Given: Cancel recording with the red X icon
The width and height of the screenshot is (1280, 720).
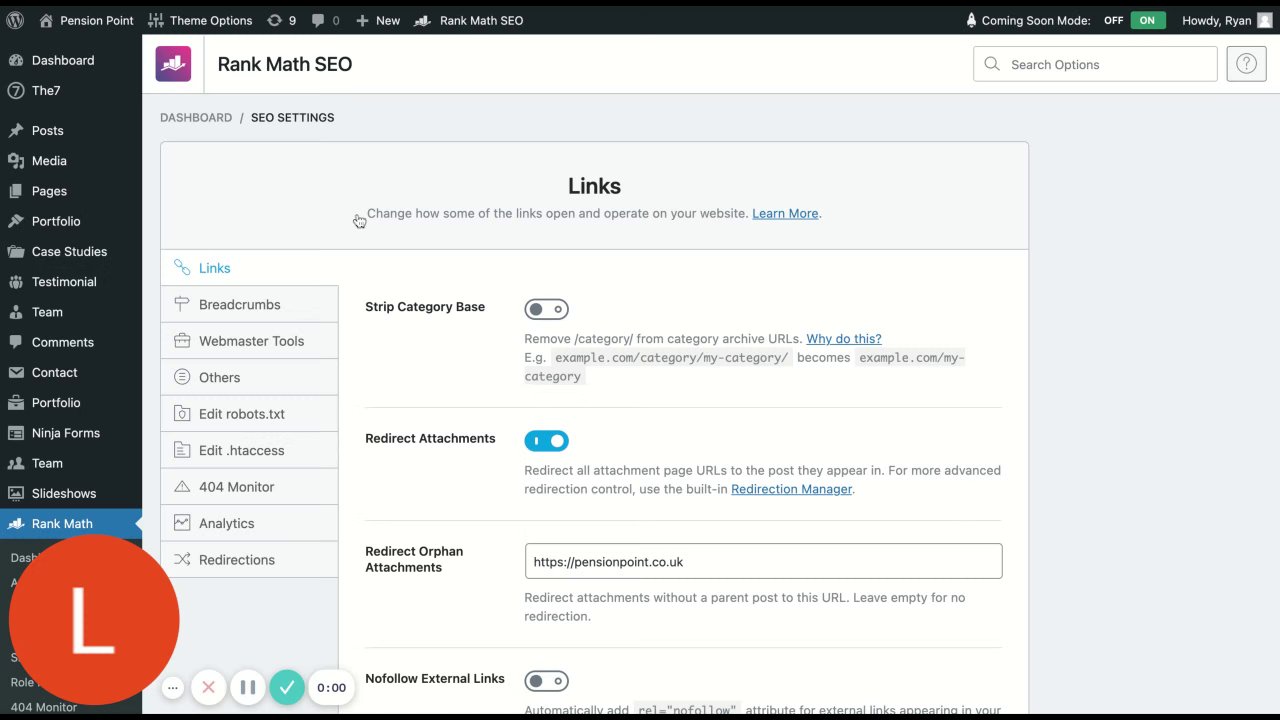Looking at the screenshot, I should point(208,687).
